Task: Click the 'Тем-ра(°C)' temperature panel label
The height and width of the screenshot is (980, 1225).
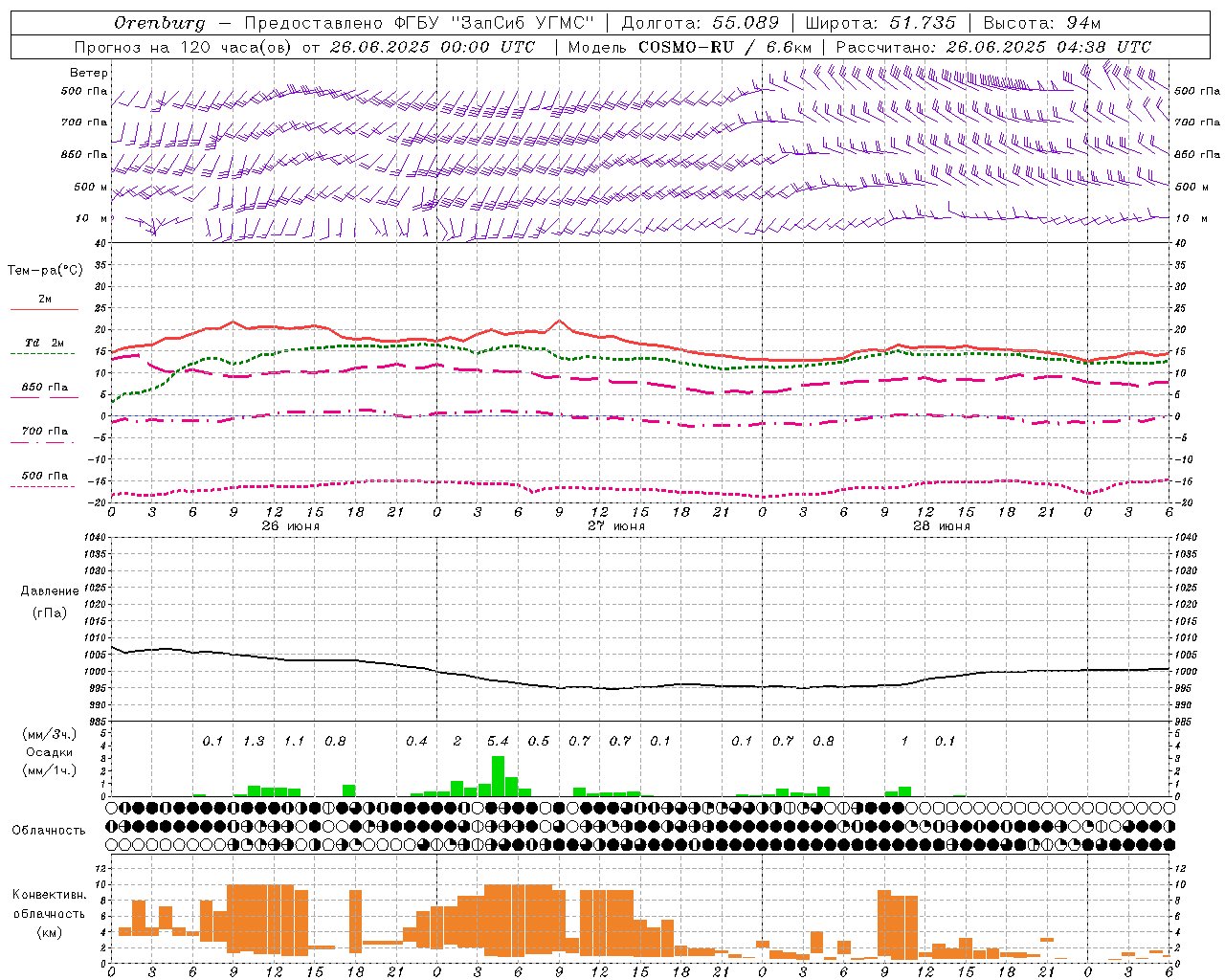Action: click(45, 270)
